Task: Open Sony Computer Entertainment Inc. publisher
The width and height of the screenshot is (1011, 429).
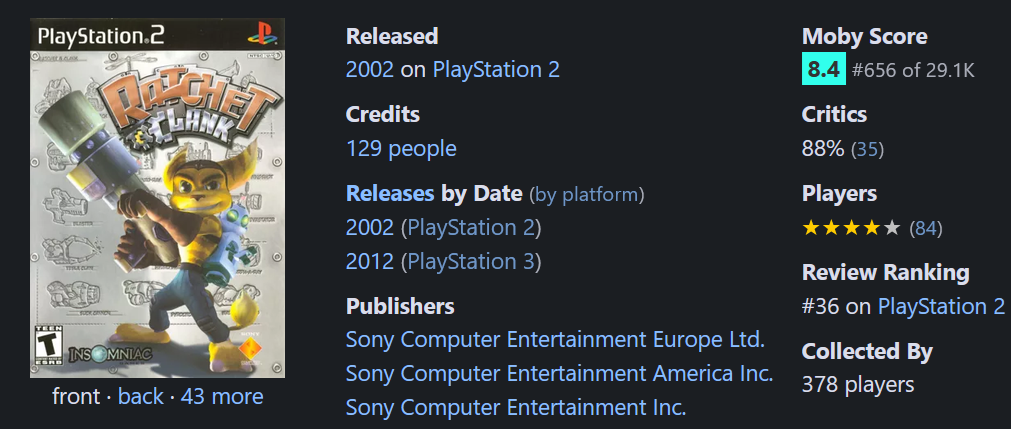Action: pyautogui.click(x=516, y=408)
